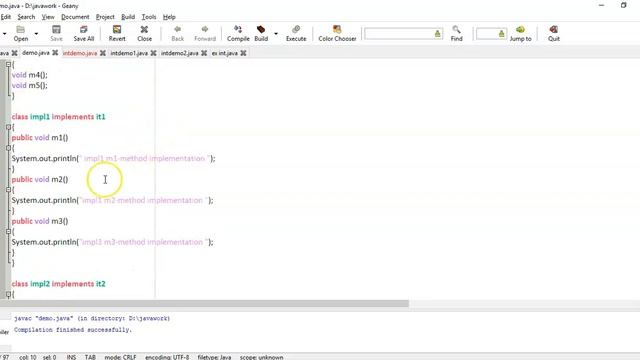Compile the current file

[238, 33]
